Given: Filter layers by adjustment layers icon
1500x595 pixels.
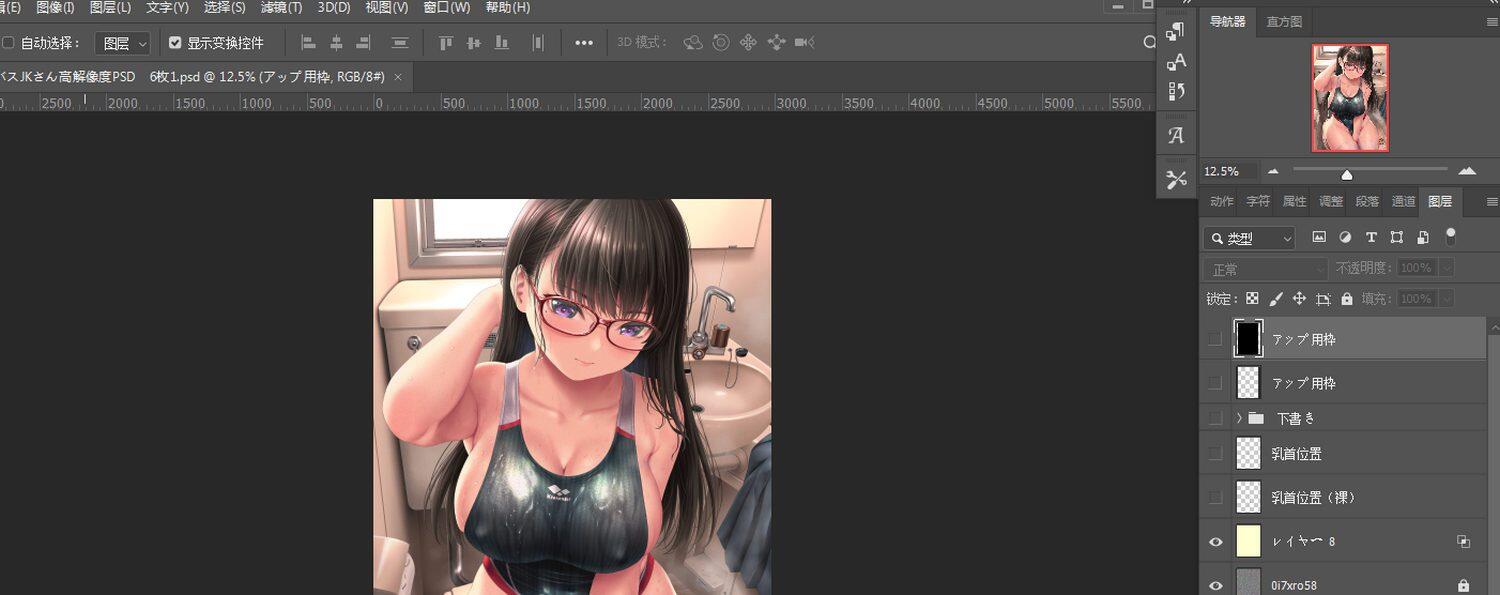Looking at the screenshot, I should point(1345,238).
